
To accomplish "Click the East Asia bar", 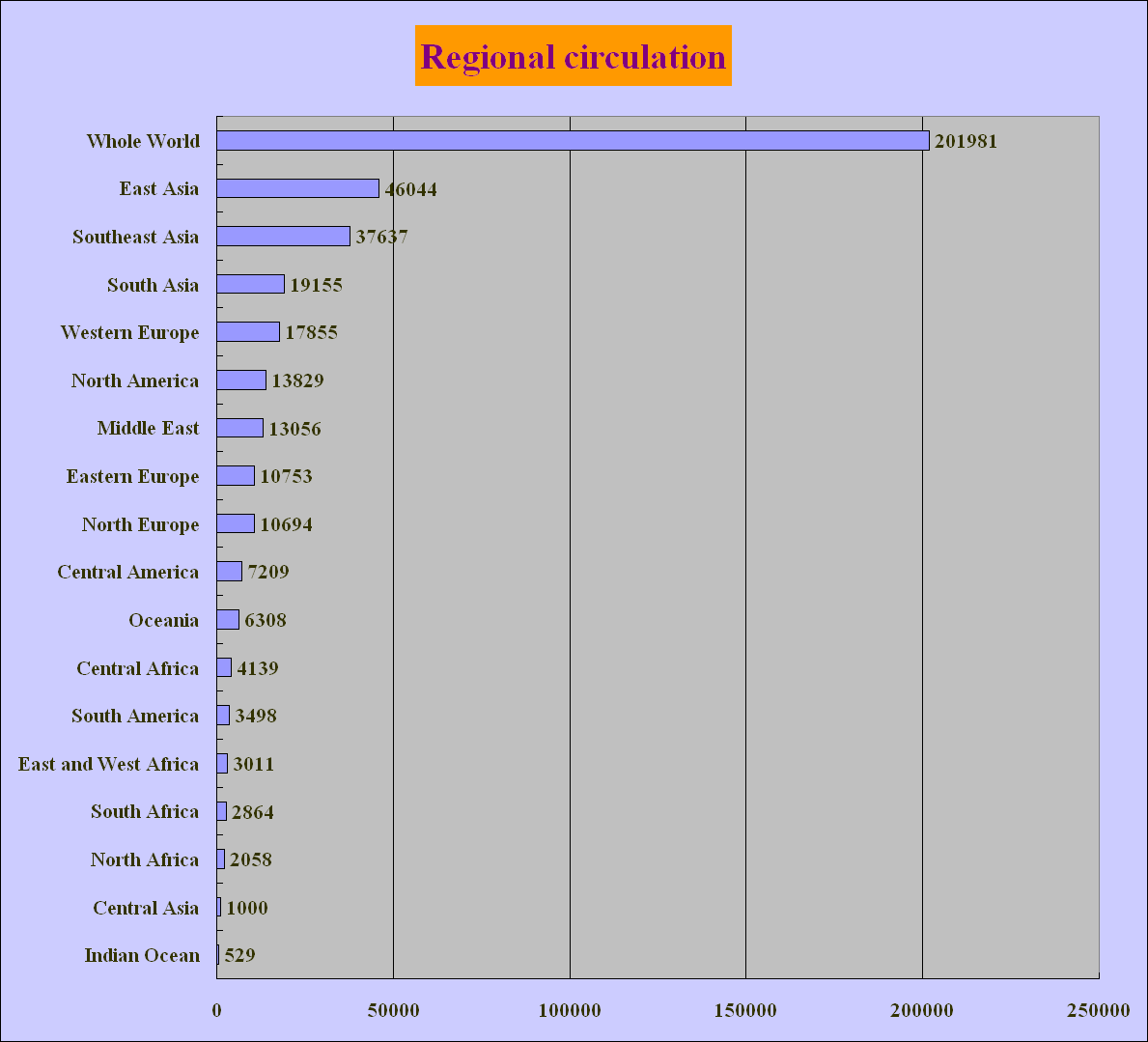I will pos(297,189).
